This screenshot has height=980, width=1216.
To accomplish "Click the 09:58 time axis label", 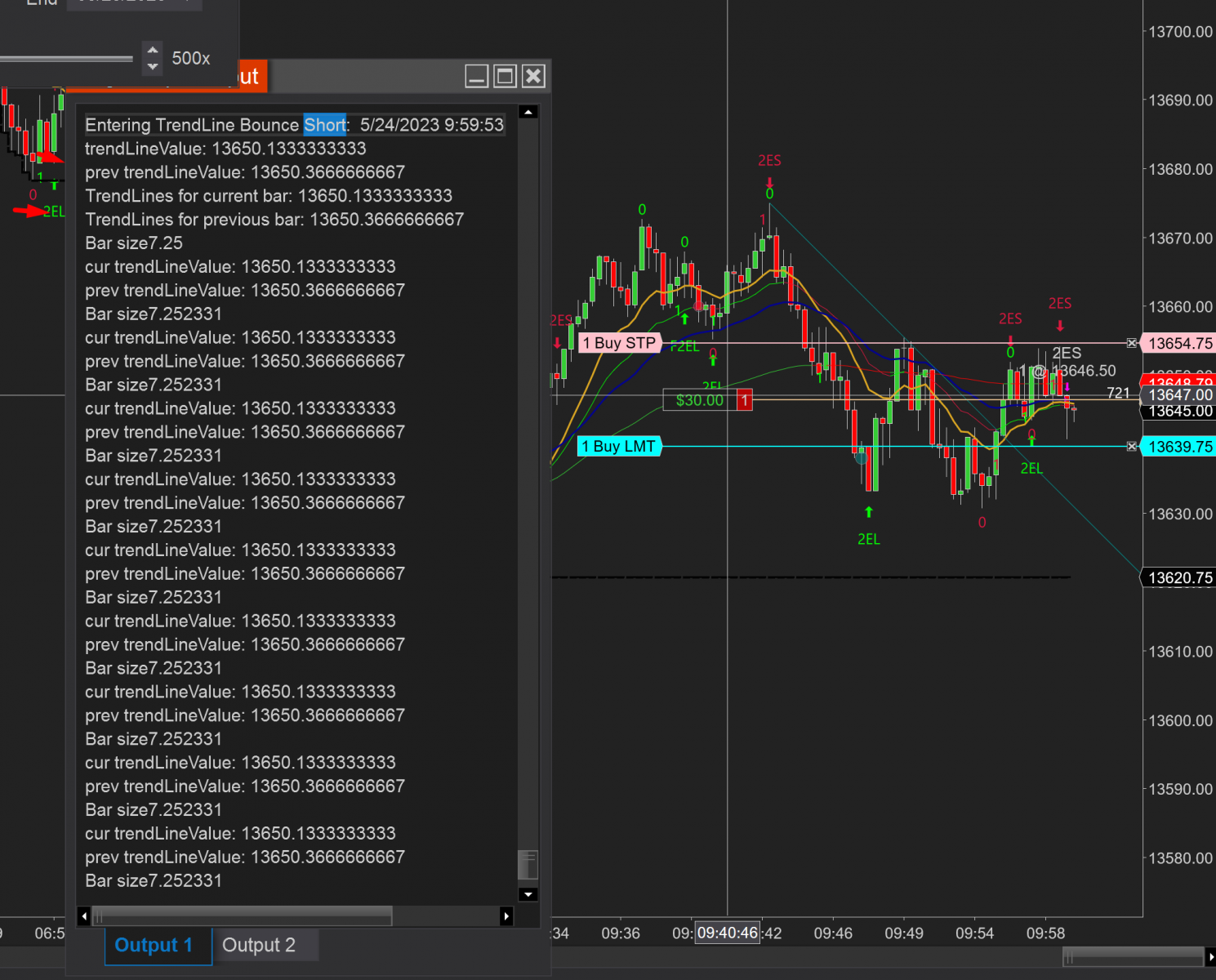I will (1046, 933).
